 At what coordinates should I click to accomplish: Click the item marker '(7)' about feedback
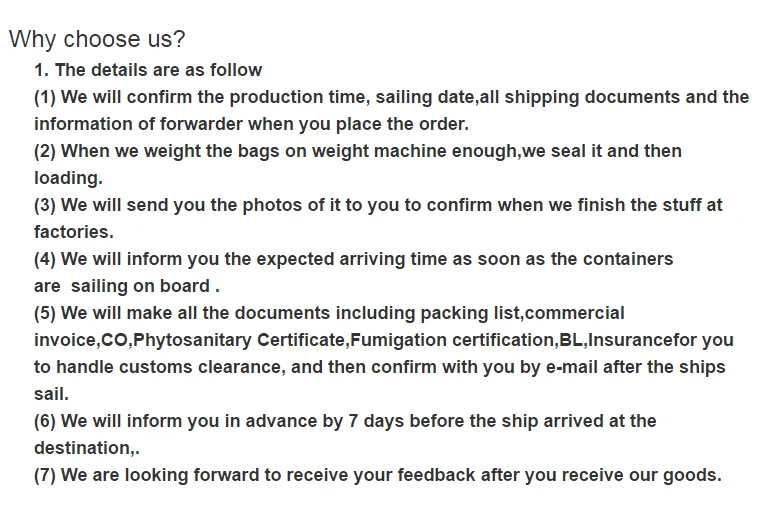pos(45,475)
